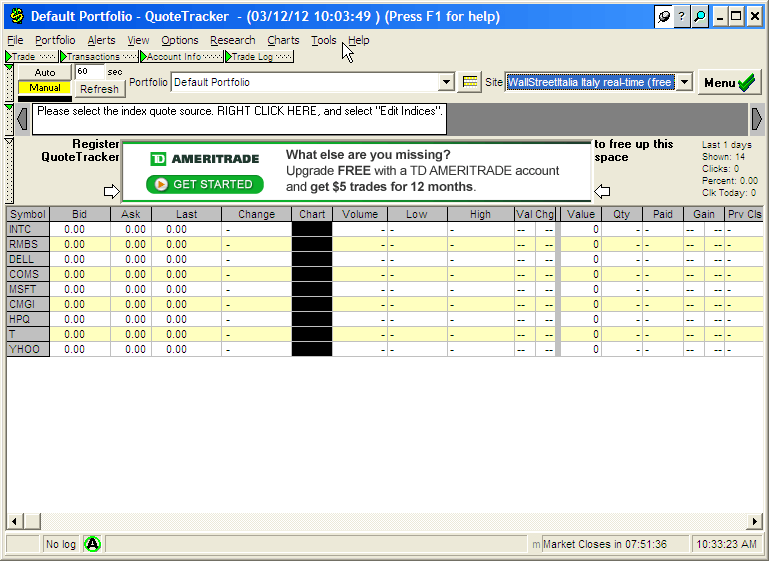Open the Site source dropdown arrow
The height and width of the screenshot is (561, 769).
tap(684, 82)
